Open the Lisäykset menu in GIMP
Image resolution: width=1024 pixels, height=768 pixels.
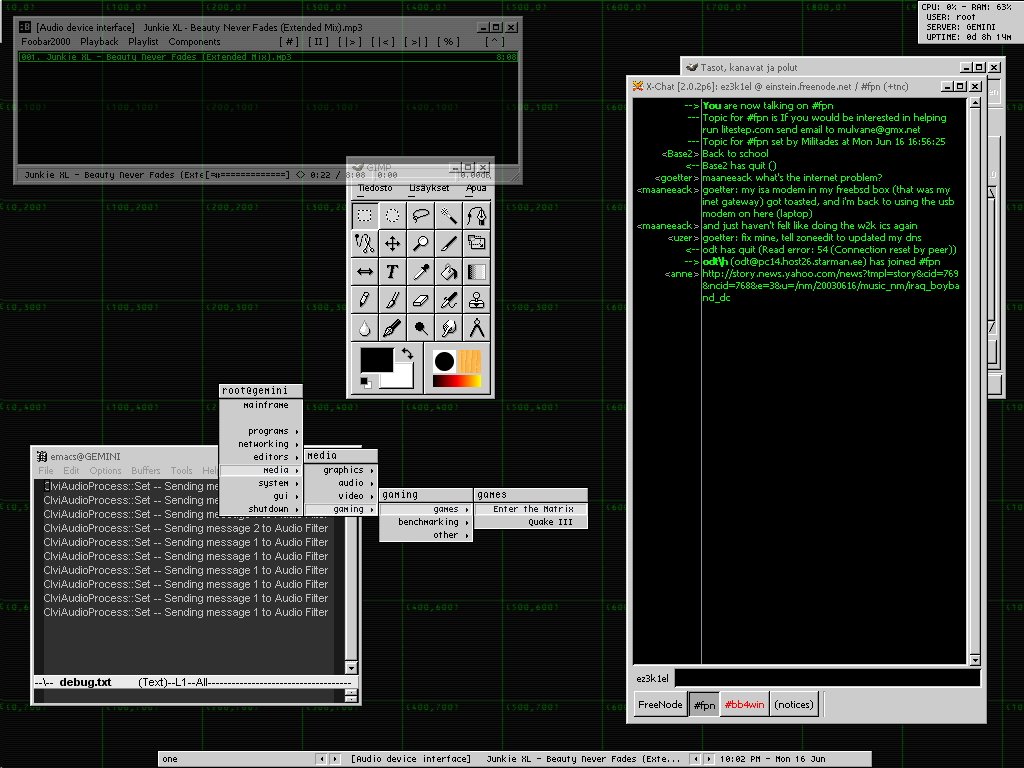429,188
